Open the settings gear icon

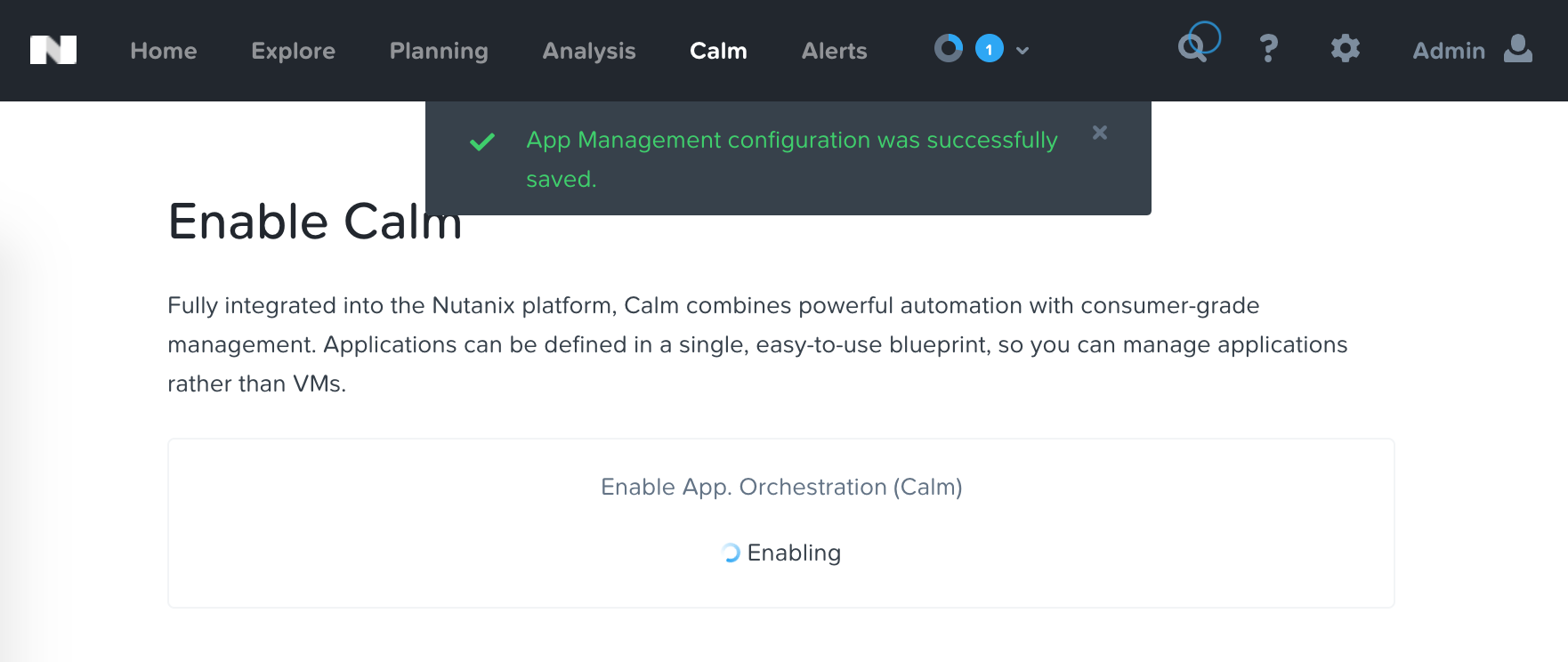pyautogui.click(x=1346, y=48)
